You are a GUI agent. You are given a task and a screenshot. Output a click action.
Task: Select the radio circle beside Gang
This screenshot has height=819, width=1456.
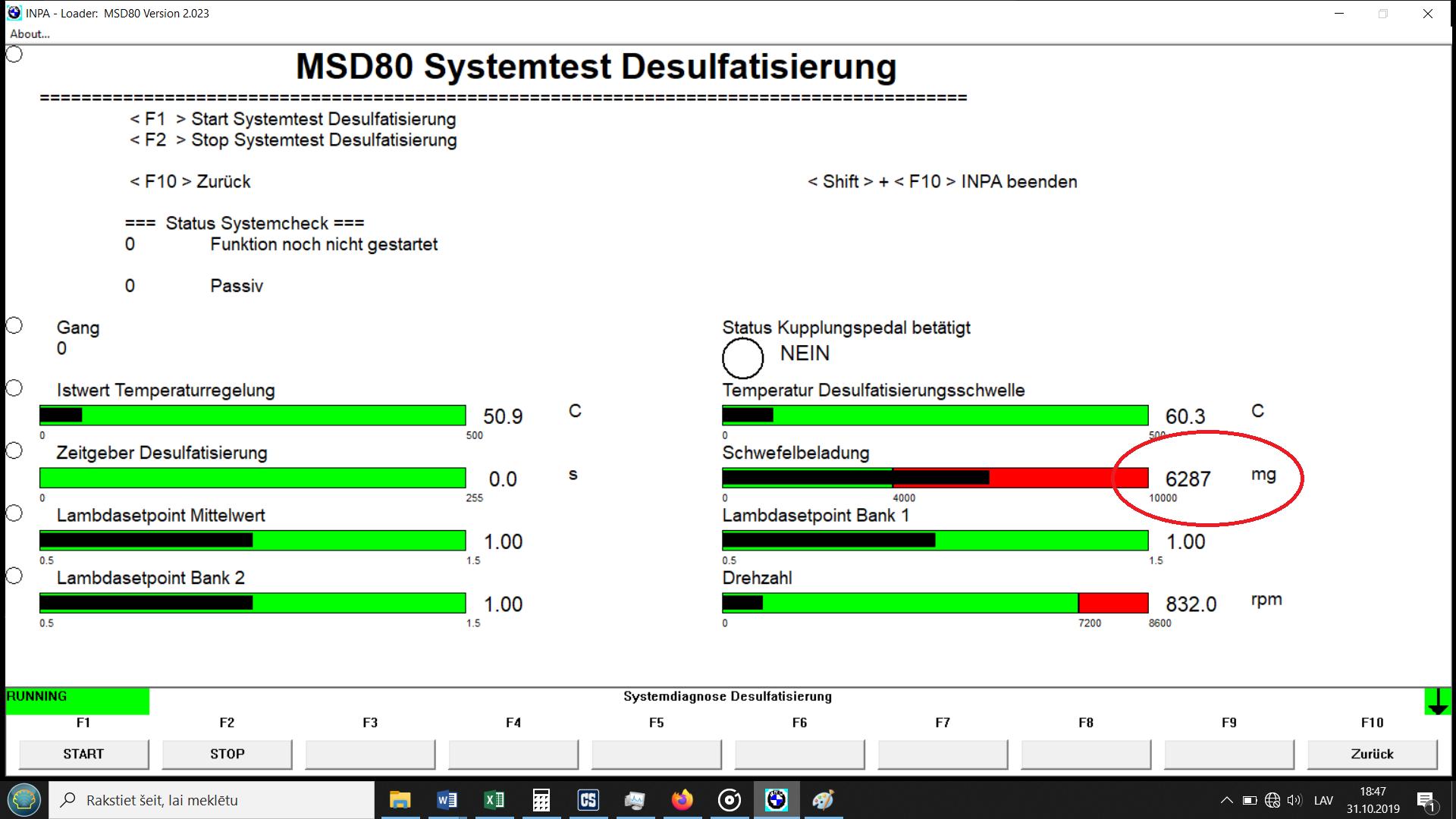click(x=14, y=325)
